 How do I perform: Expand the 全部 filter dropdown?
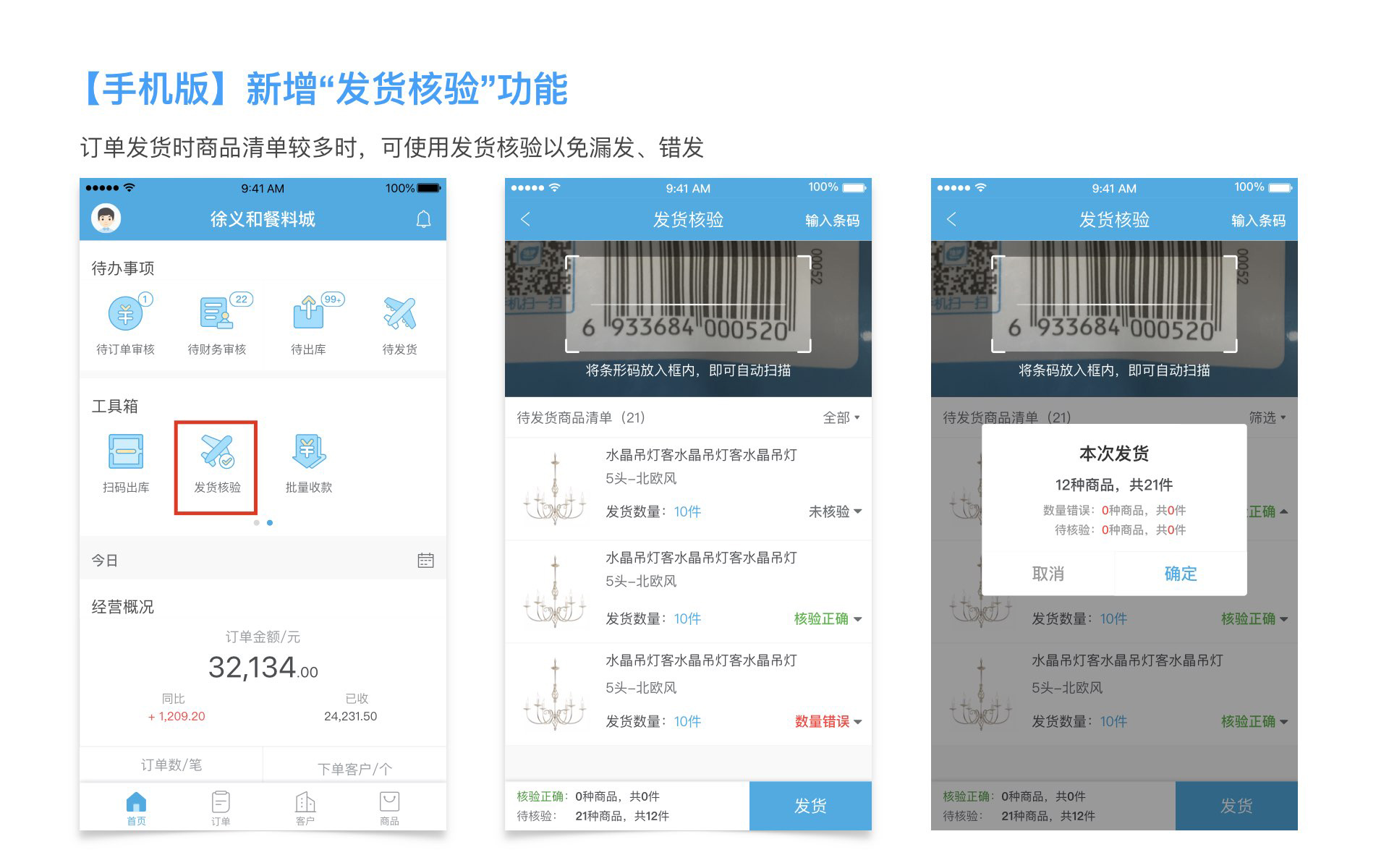(841, 418)
